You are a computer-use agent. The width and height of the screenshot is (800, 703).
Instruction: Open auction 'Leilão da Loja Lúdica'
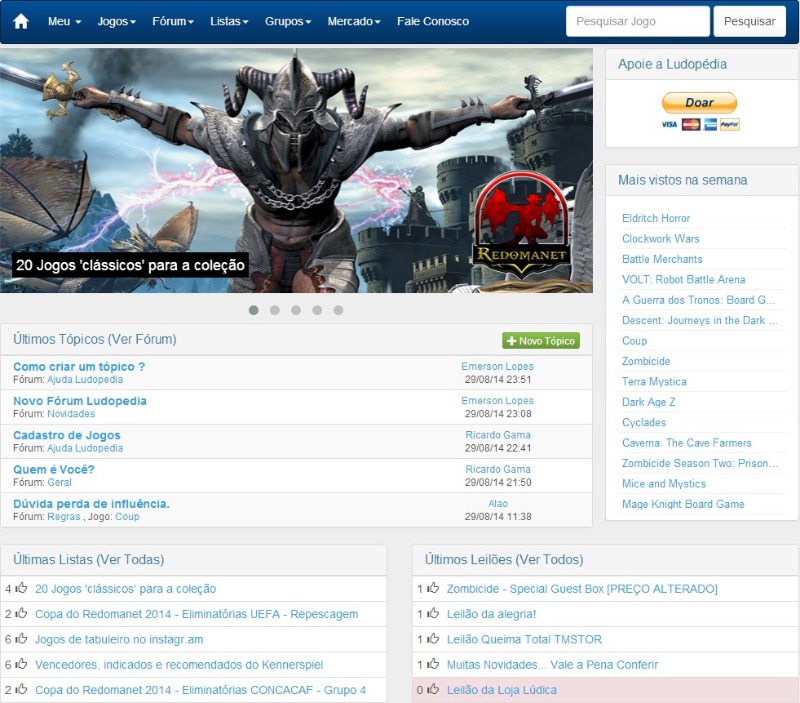(x=502, y=690)
